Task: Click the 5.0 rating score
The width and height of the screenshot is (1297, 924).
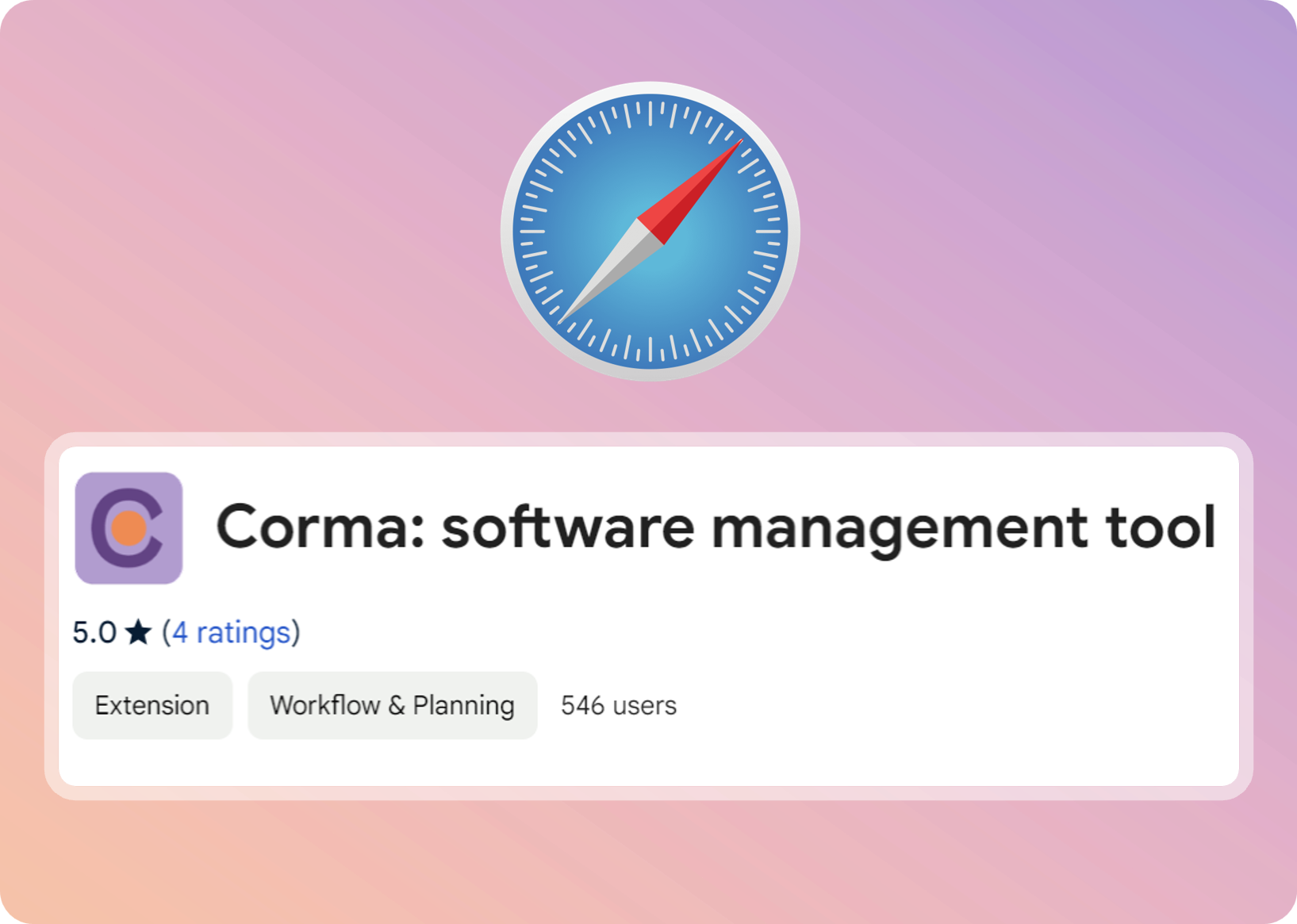Action: coord(94,633)
